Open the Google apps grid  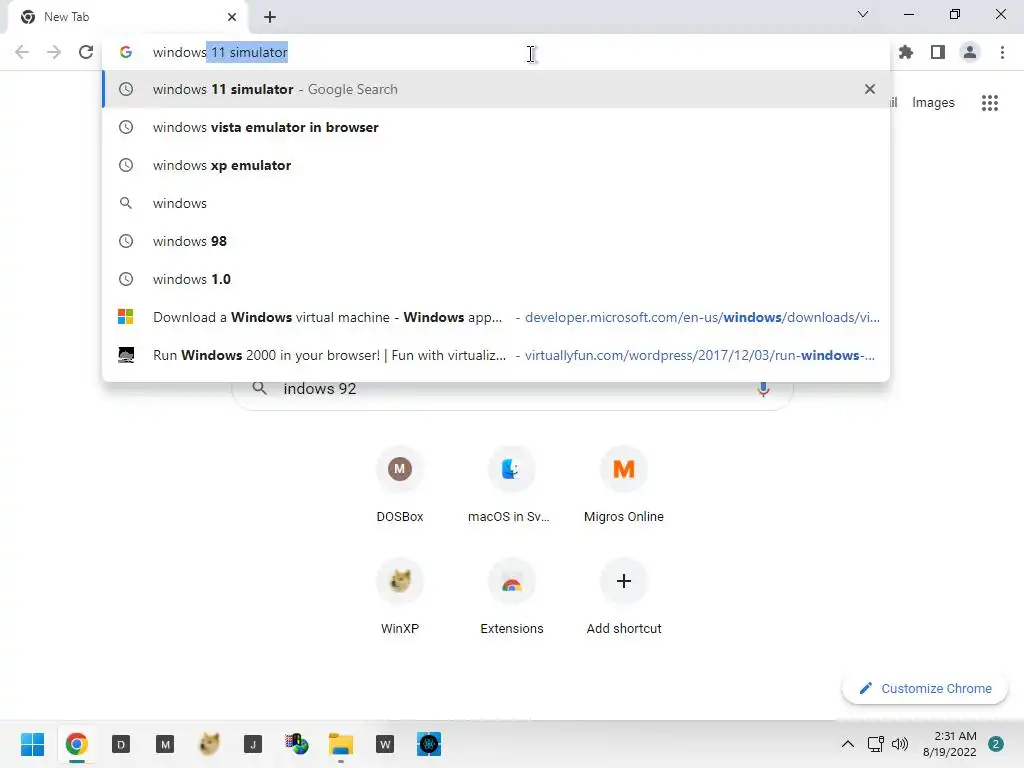[x=989, y=103]
